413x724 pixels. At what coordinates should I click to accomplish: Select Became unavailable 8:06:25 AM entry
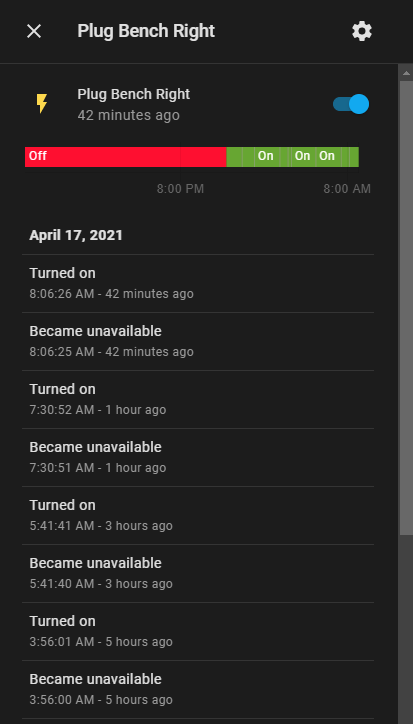pos(198,342)
